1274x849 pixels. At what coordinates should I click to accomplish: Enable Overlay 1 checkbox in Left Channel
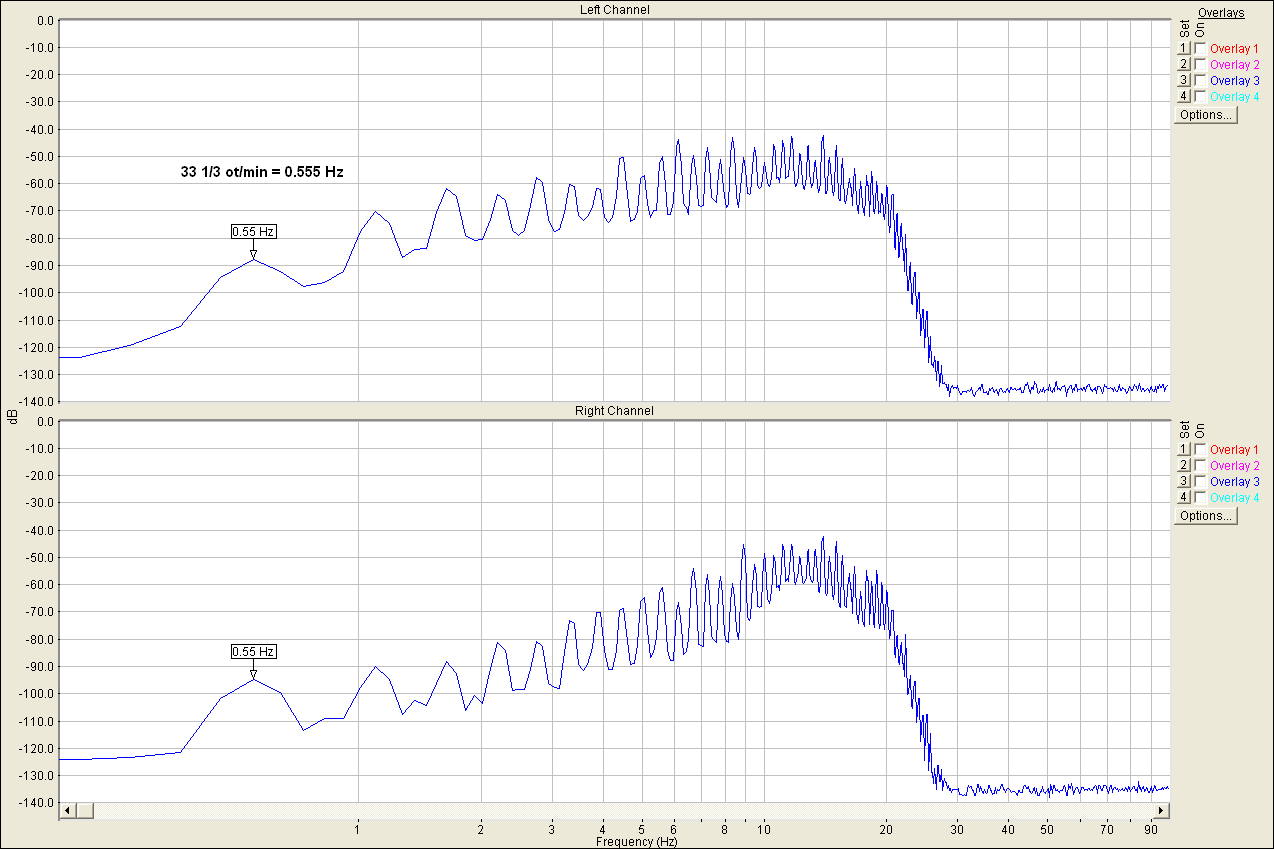(1200, 48)
